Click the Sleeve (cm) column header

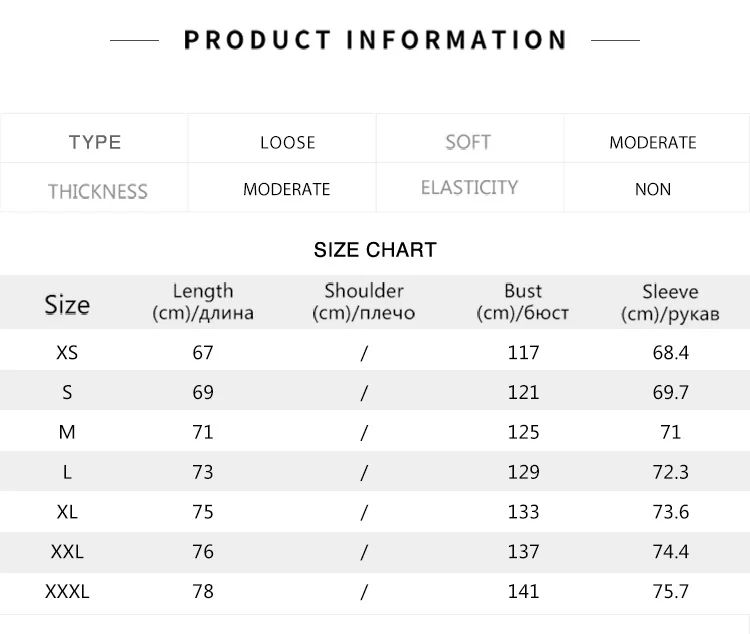(x=670, y=301)
